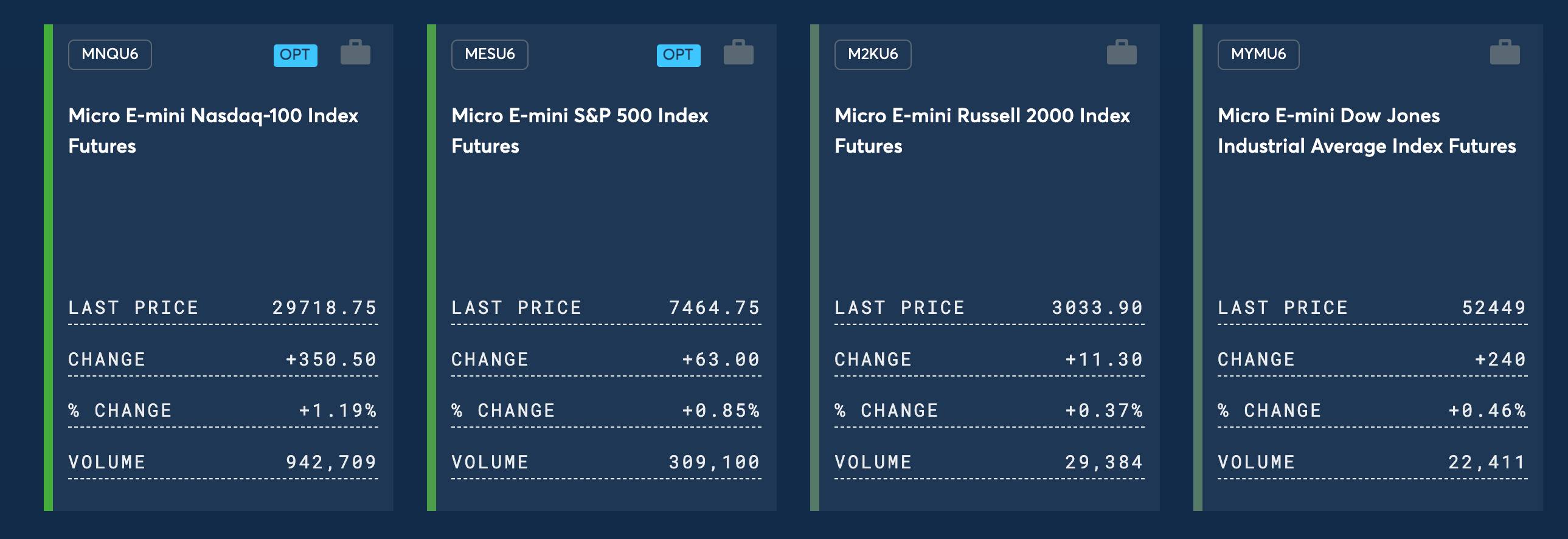Click the Nasdaq last price 29718.75
The width and height of the screenshot is (1568, 539).
point(324,308)
